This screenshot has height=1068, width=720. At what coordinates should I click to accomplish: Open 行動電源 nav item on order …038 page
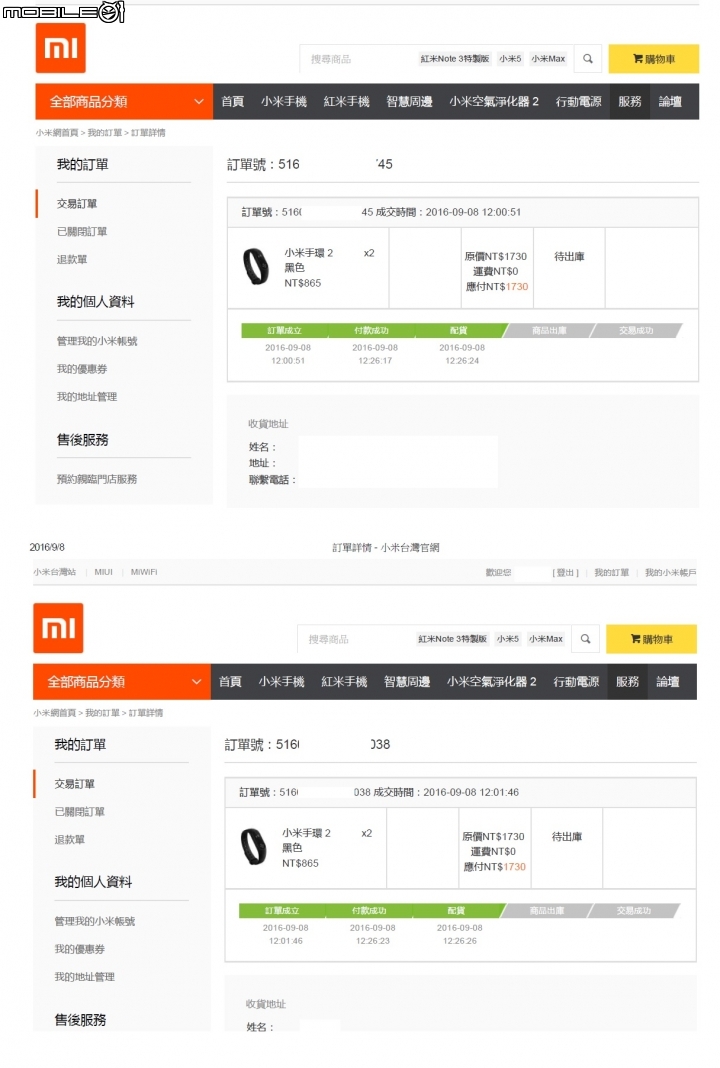tap(576, 682)
